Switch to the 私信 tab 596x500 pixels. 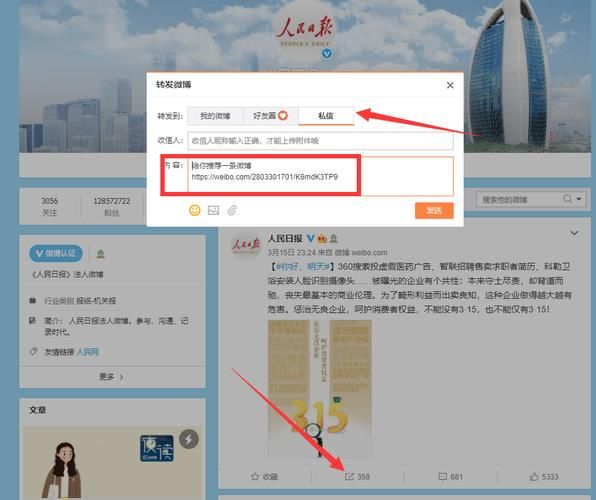(326, 116)
